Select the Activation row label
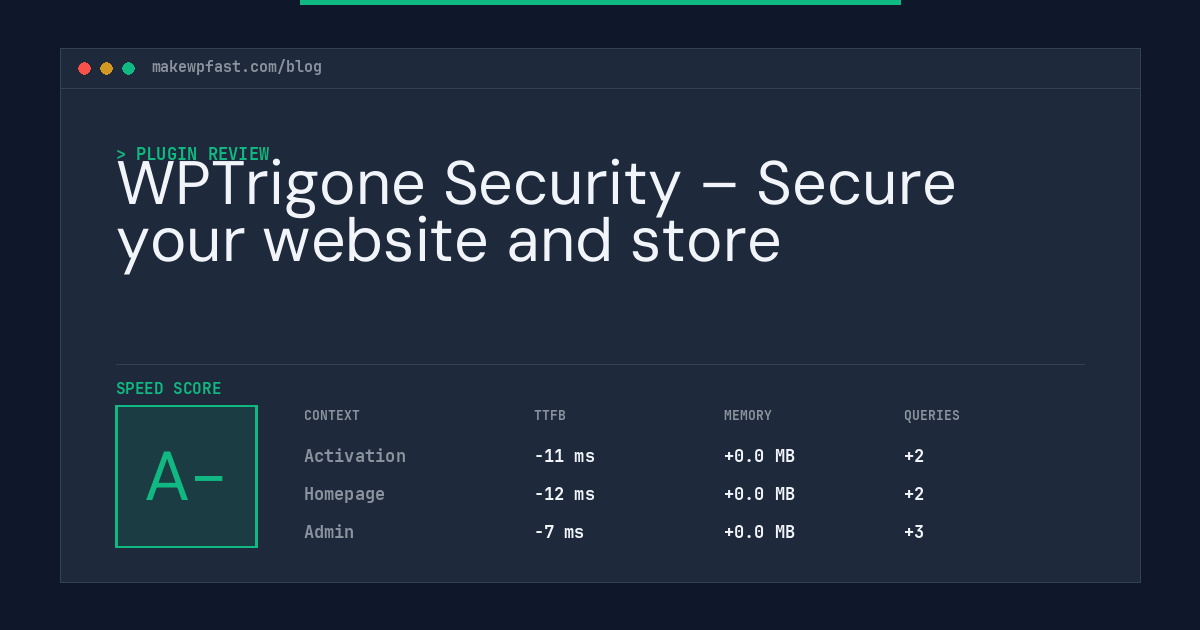1200x630 pixels. [x=355, y=456]
